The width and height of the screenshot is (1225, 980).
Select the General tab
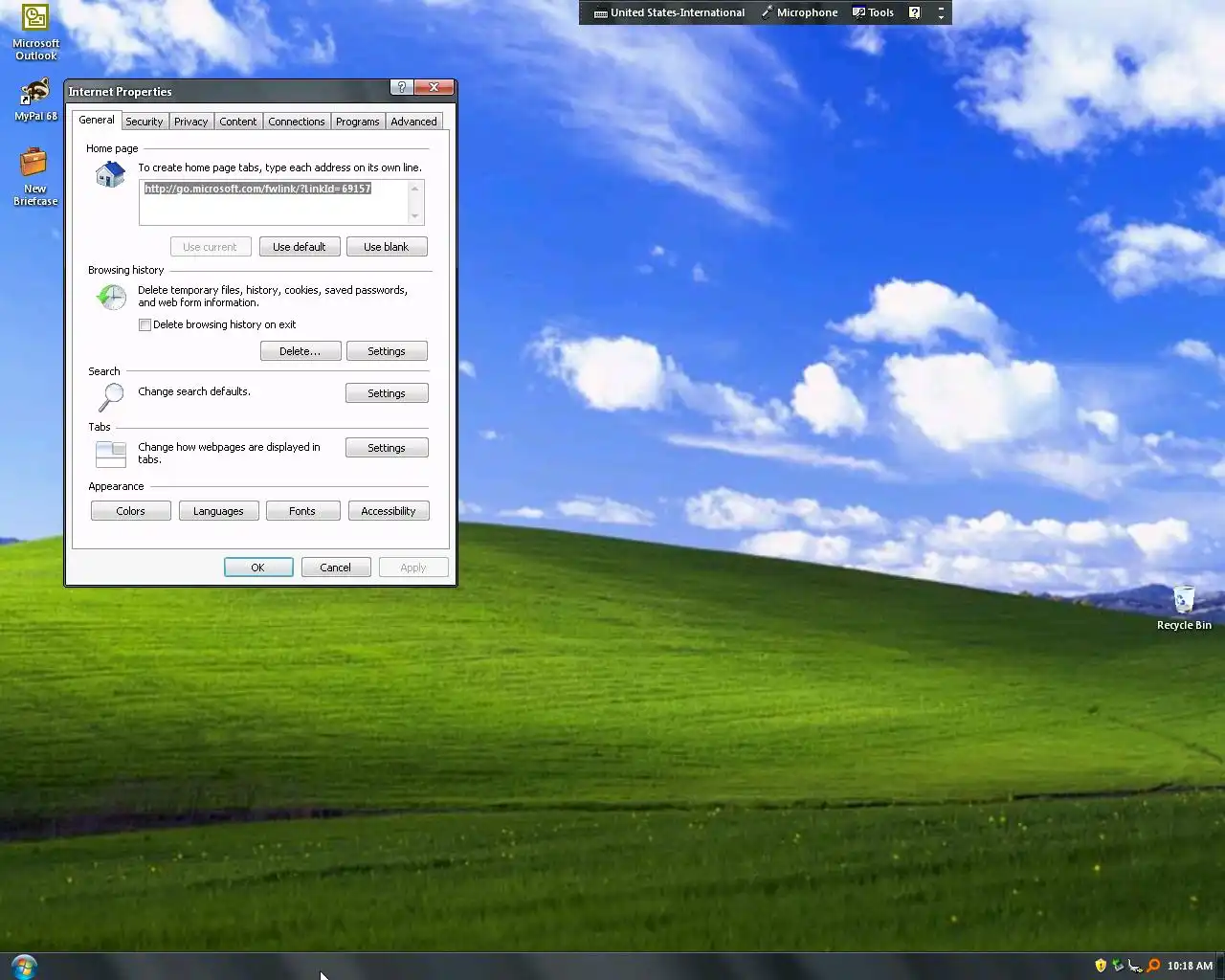pos(97,120)
